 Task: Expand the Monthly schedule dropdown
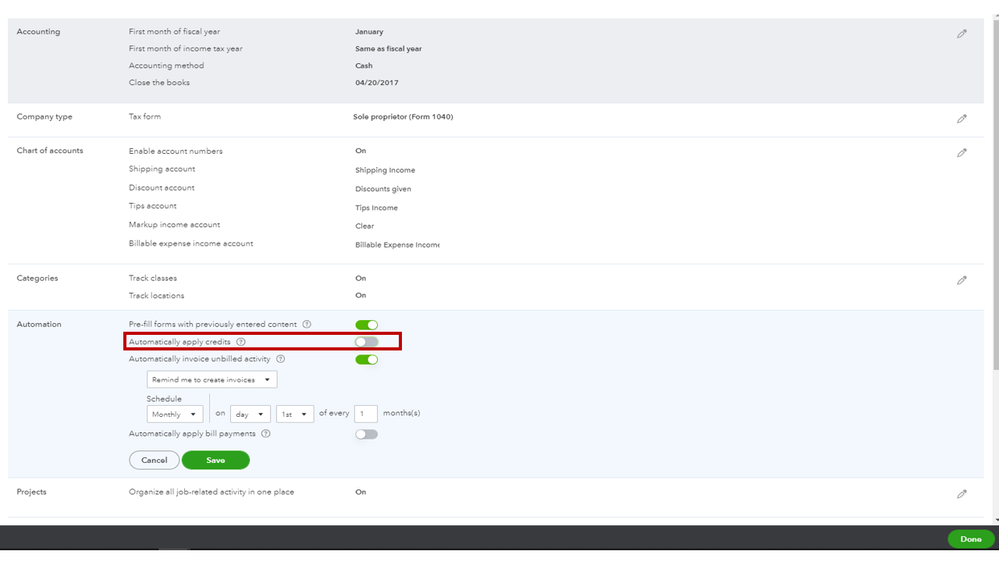175,414
